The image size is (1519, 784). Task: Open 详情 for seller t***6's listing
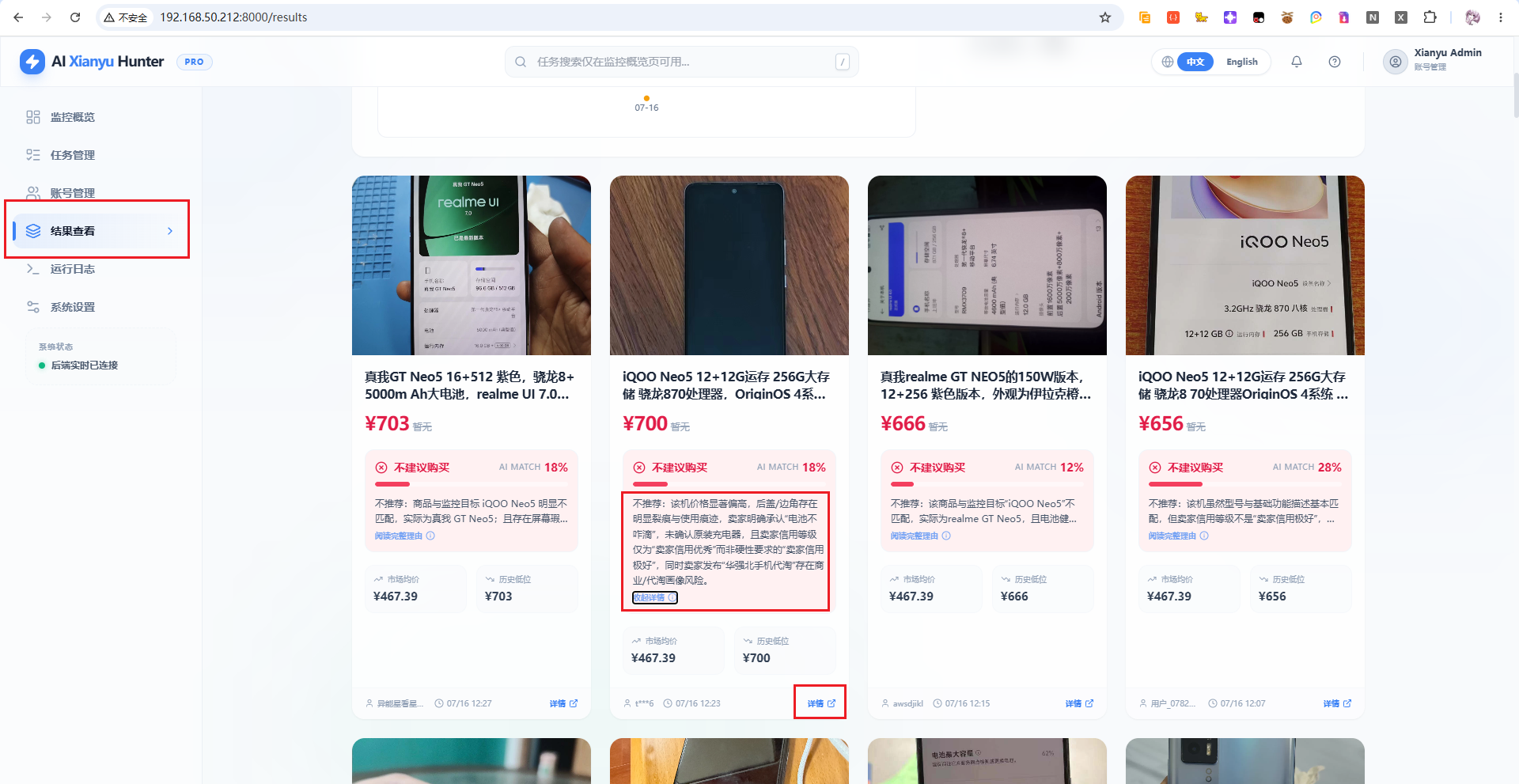click(821, 703)
